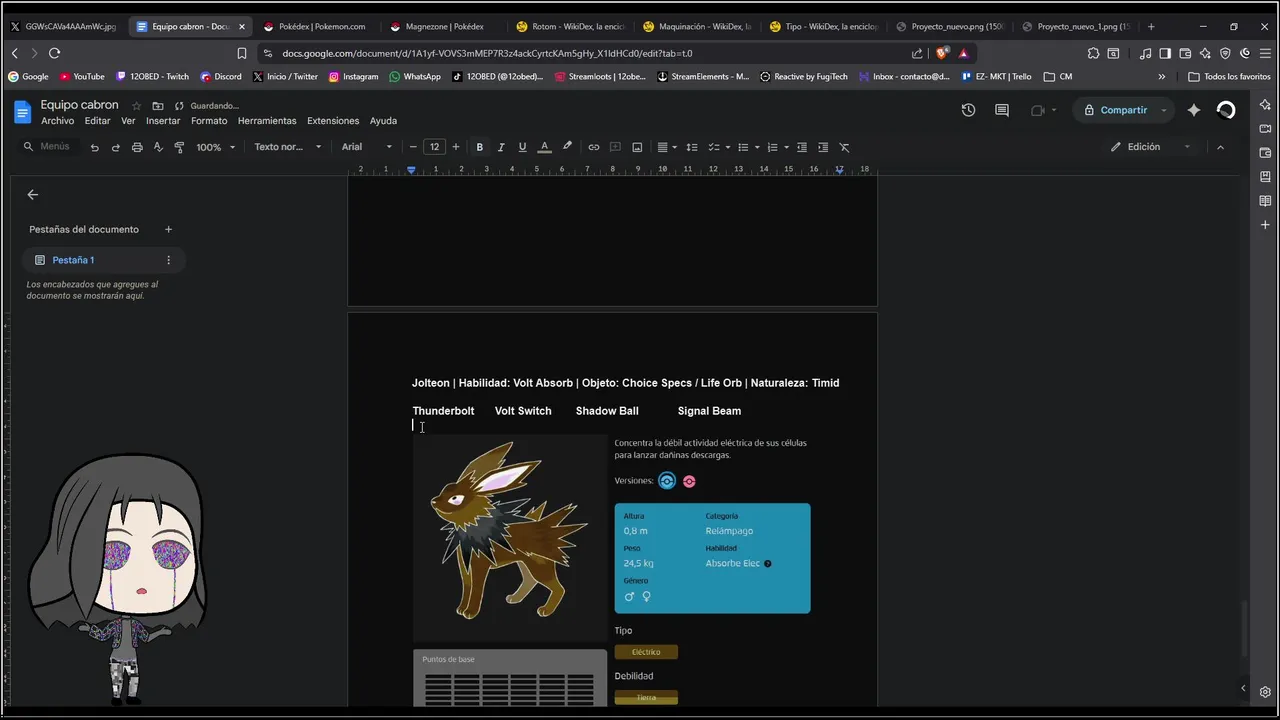This screenshot has height=720, width=1280.
Task: Expand the Compartir dropdown arrow
Action: pos(1164,110)
